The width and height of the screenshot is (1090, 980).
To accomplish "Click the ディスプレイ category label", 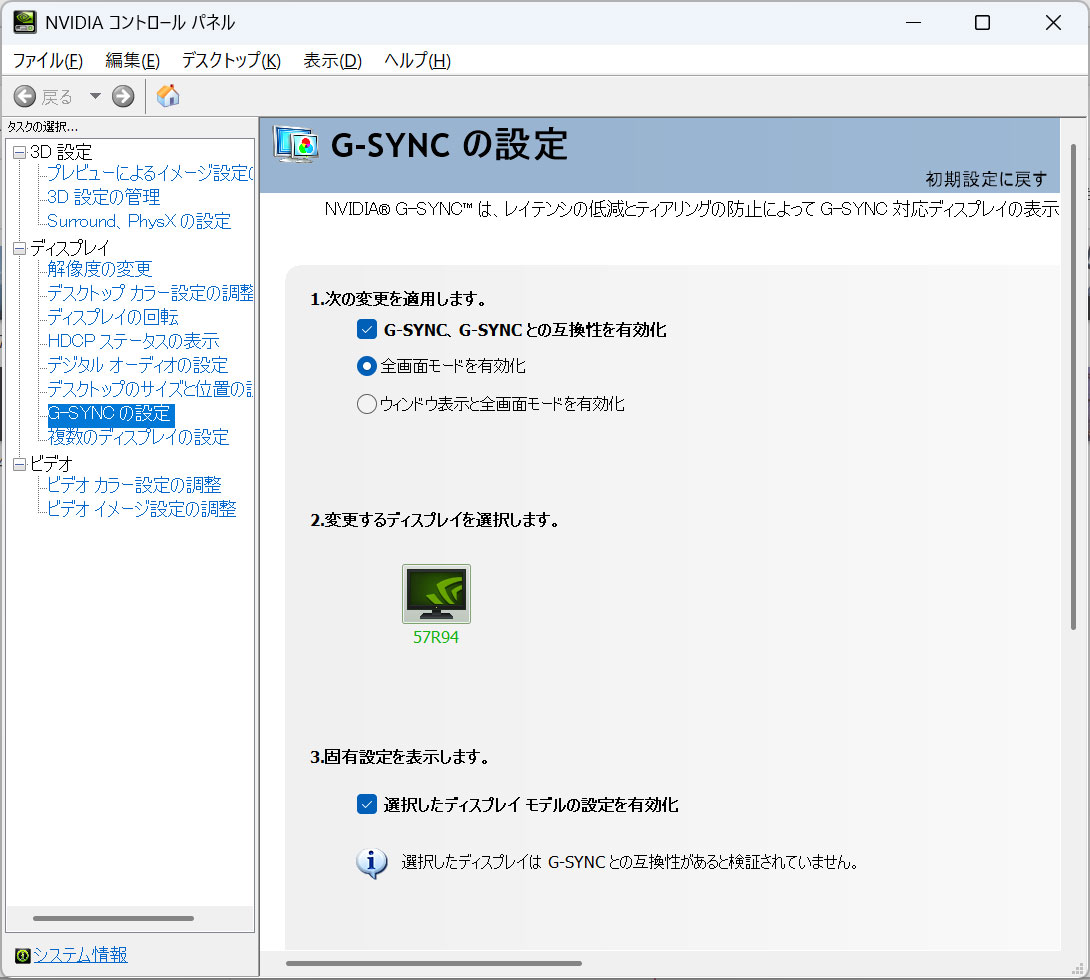I will point(70,248).
